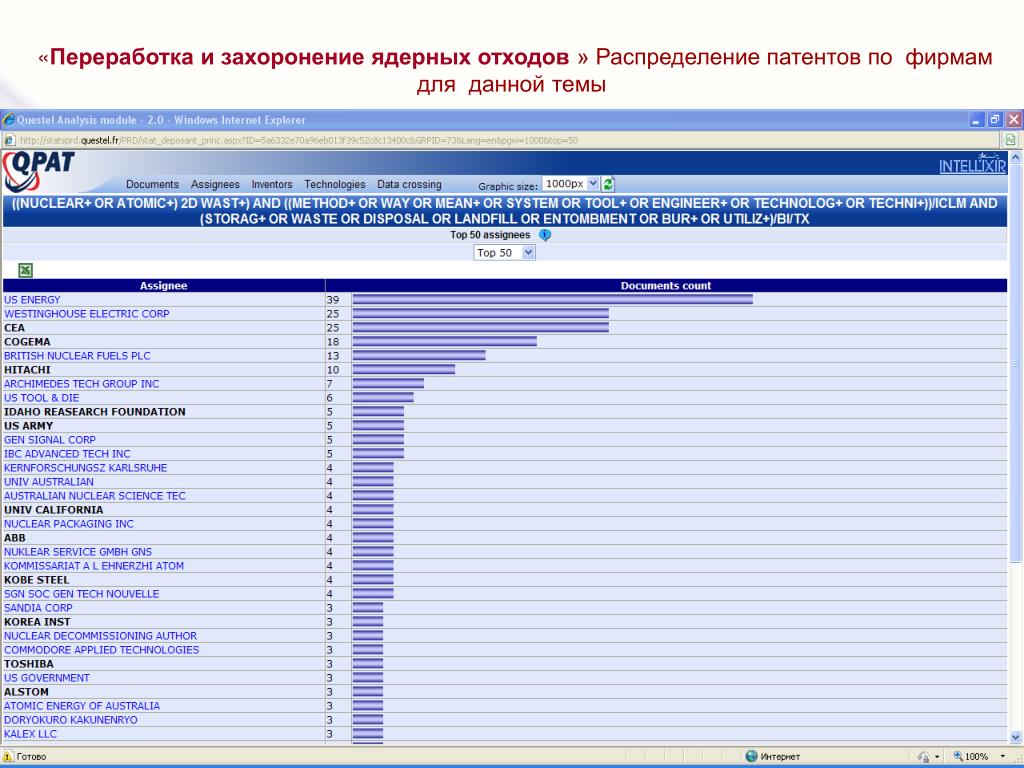Click the Documents count column header
Viewport: 1024px width, 768px height.
tap(666, 285)
